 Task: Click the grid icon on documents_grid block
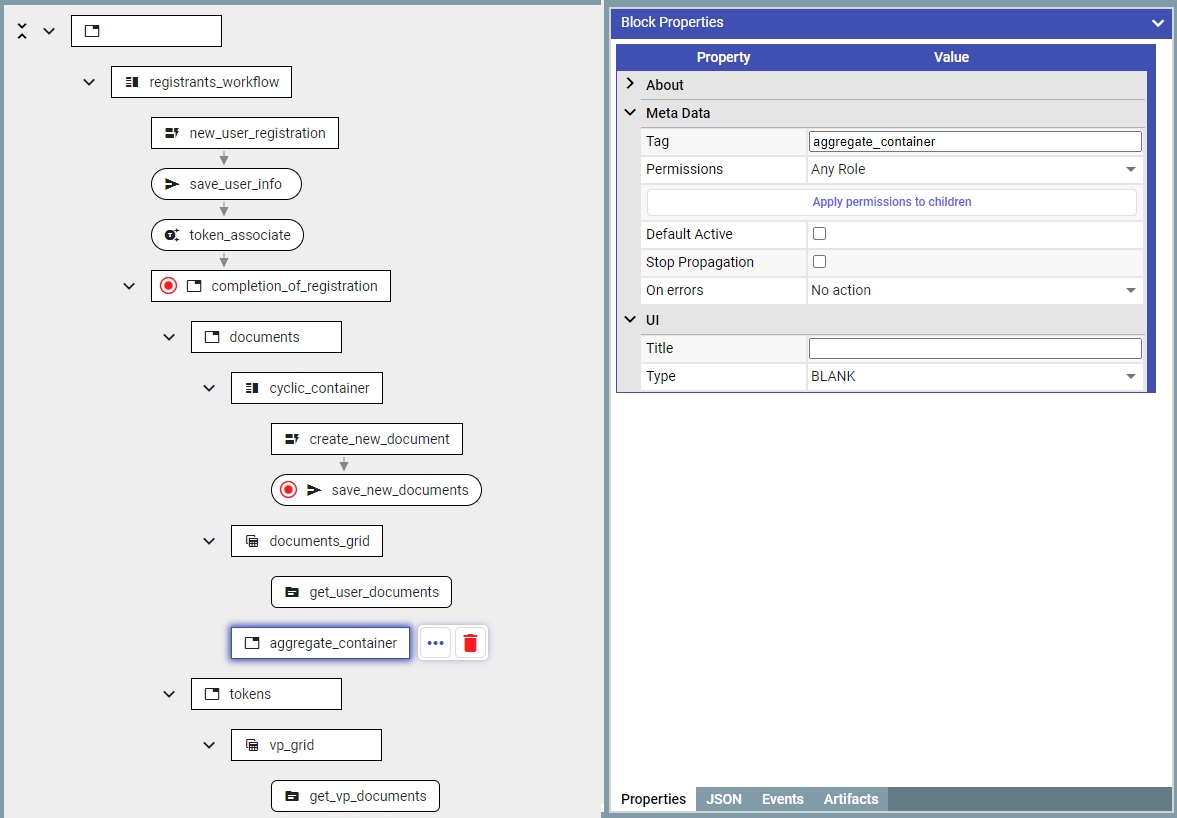point(252,541)
